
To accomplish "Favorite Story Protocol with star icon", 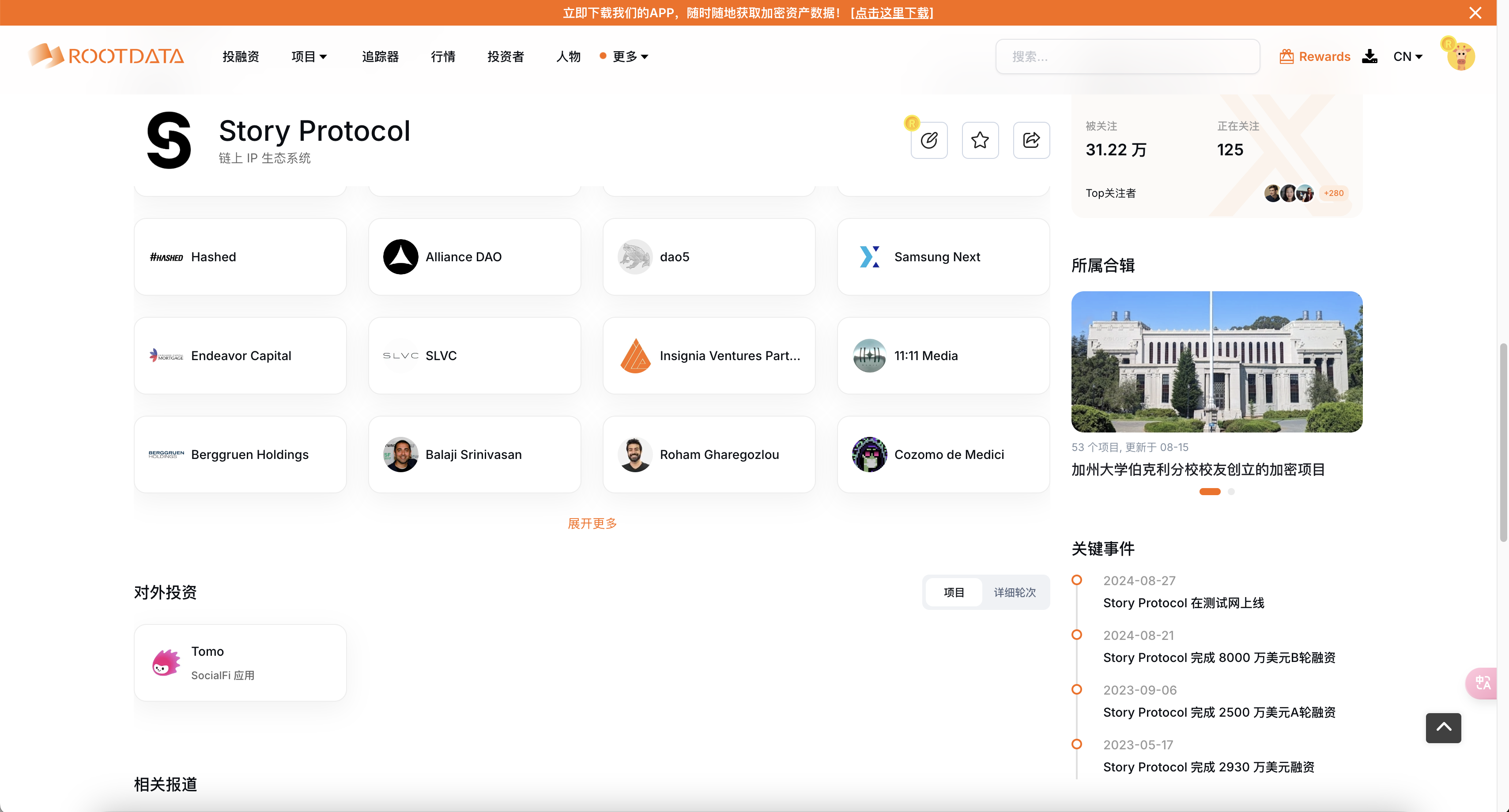I will pyautogui.click(x=980, y=140).
